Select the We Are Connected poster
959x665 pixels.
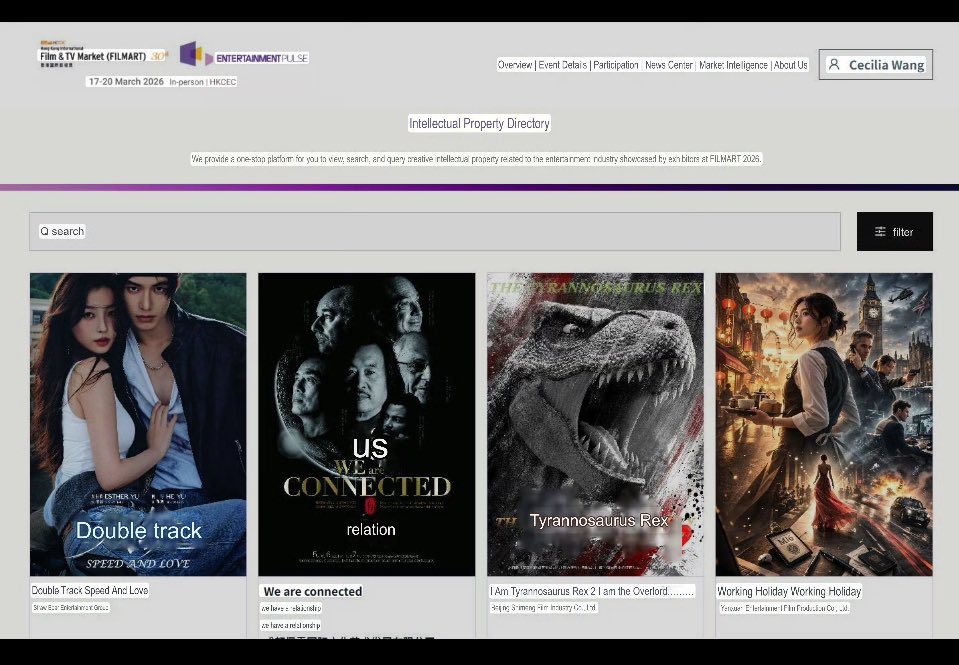(x=366, y=424)
